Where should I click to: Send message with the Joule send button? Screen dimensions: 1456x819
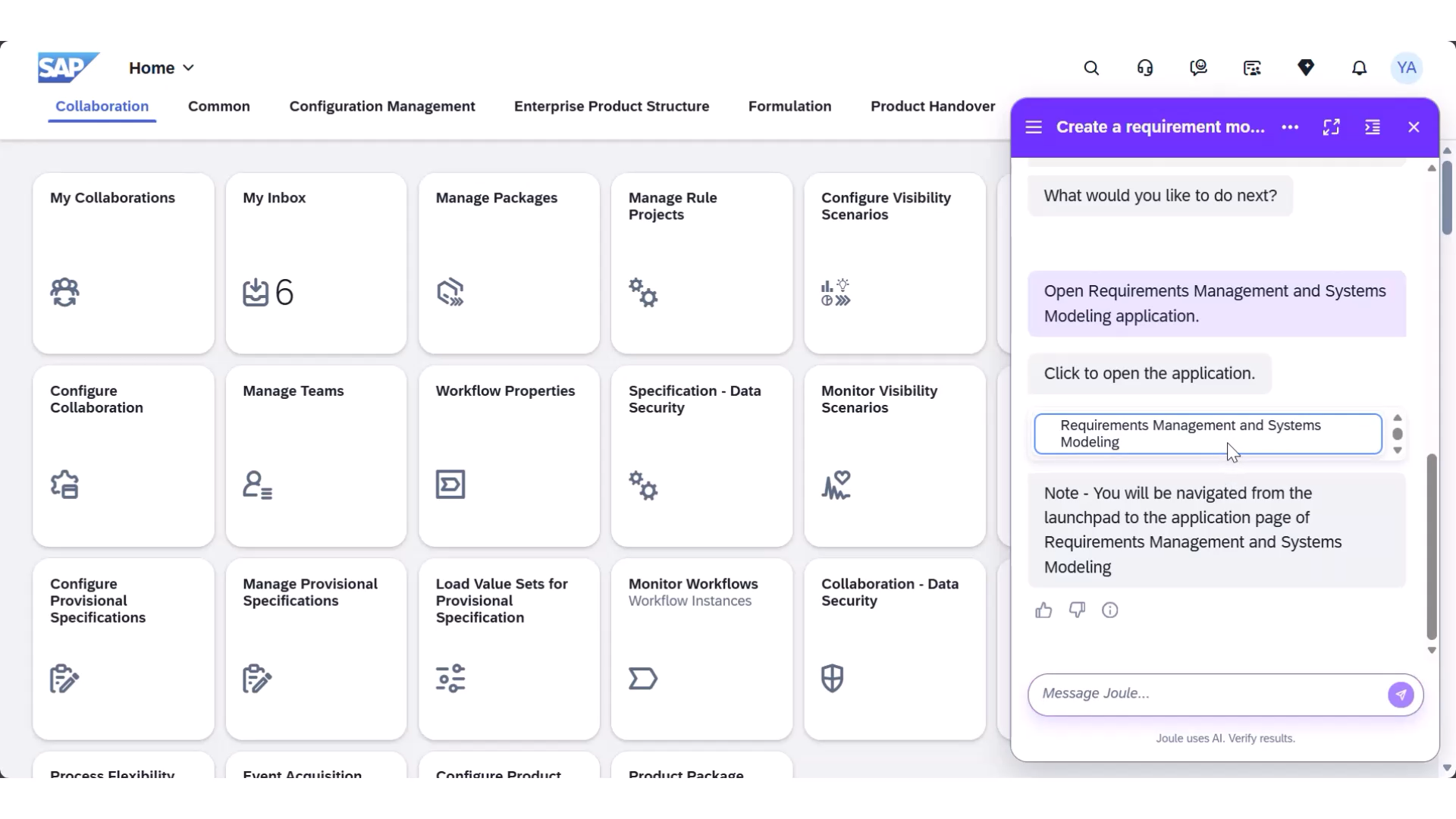1400,695
